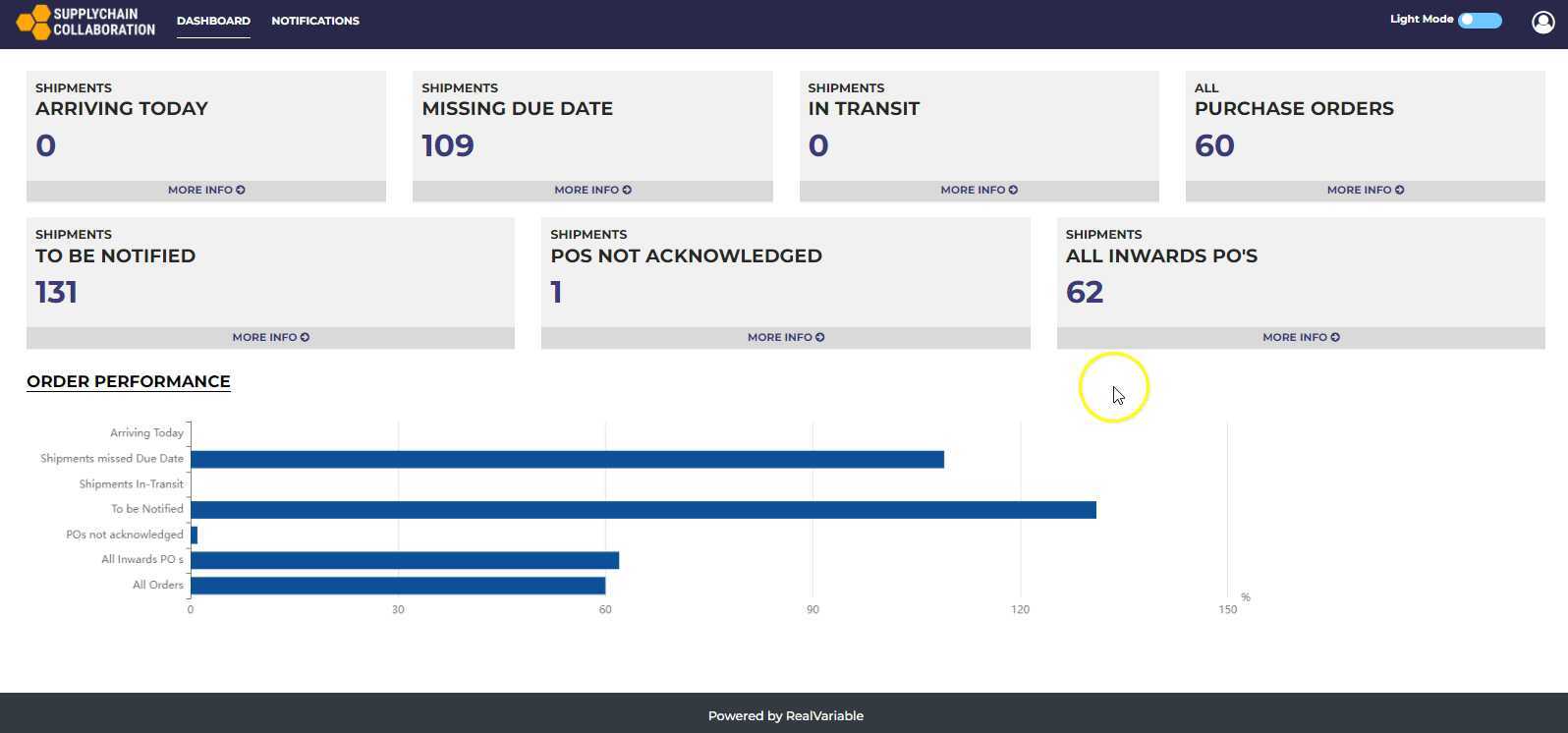1568x733 pixels.
Task: Click arrow icon on To Be Notified More Info
Action: click(305, 337)
